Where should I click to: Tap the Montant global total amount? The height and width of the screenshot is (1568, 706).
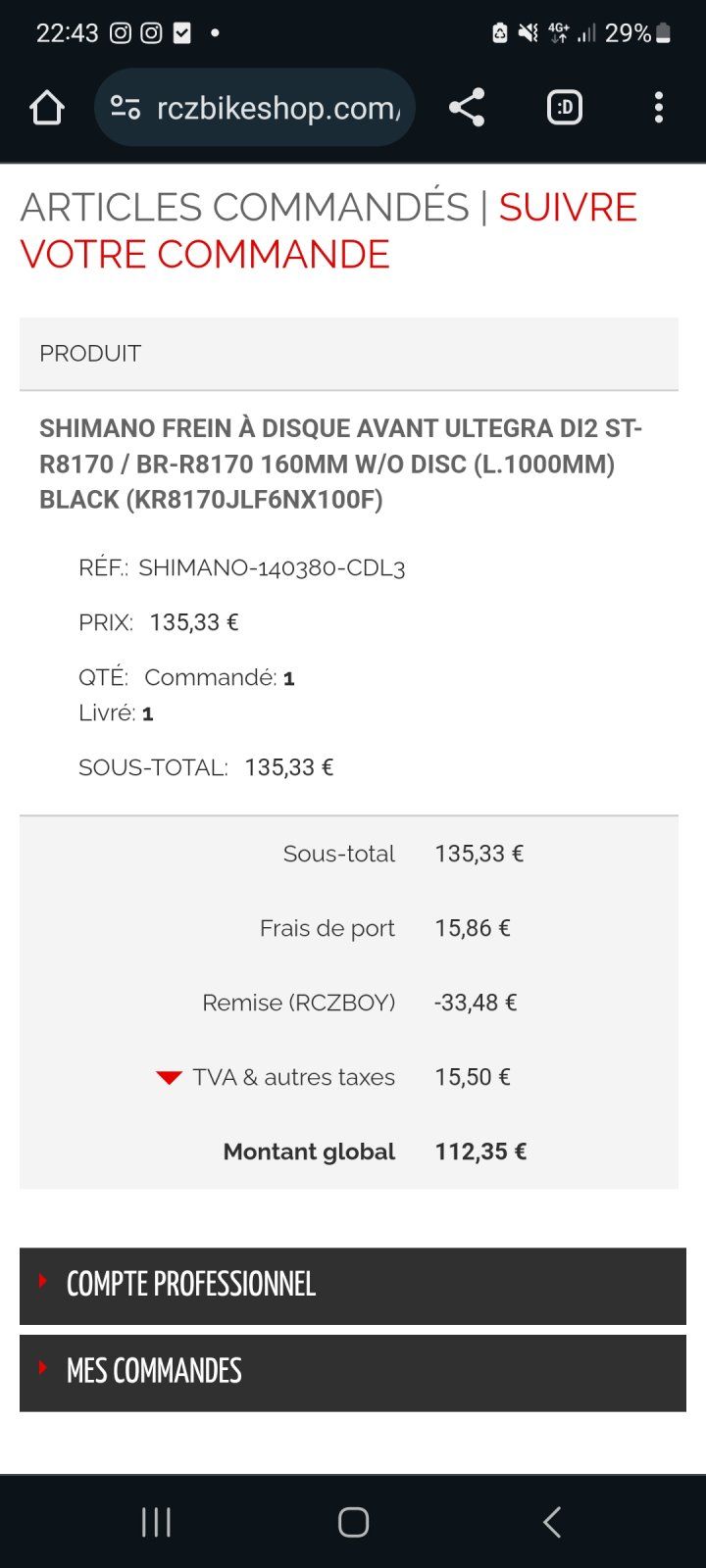point(480,1151)
